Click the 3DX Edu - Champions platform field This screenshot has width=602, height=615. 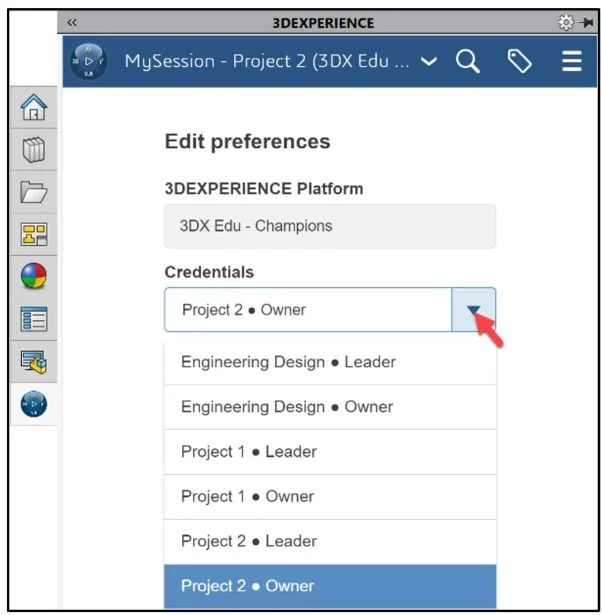(x=330, y=226)
